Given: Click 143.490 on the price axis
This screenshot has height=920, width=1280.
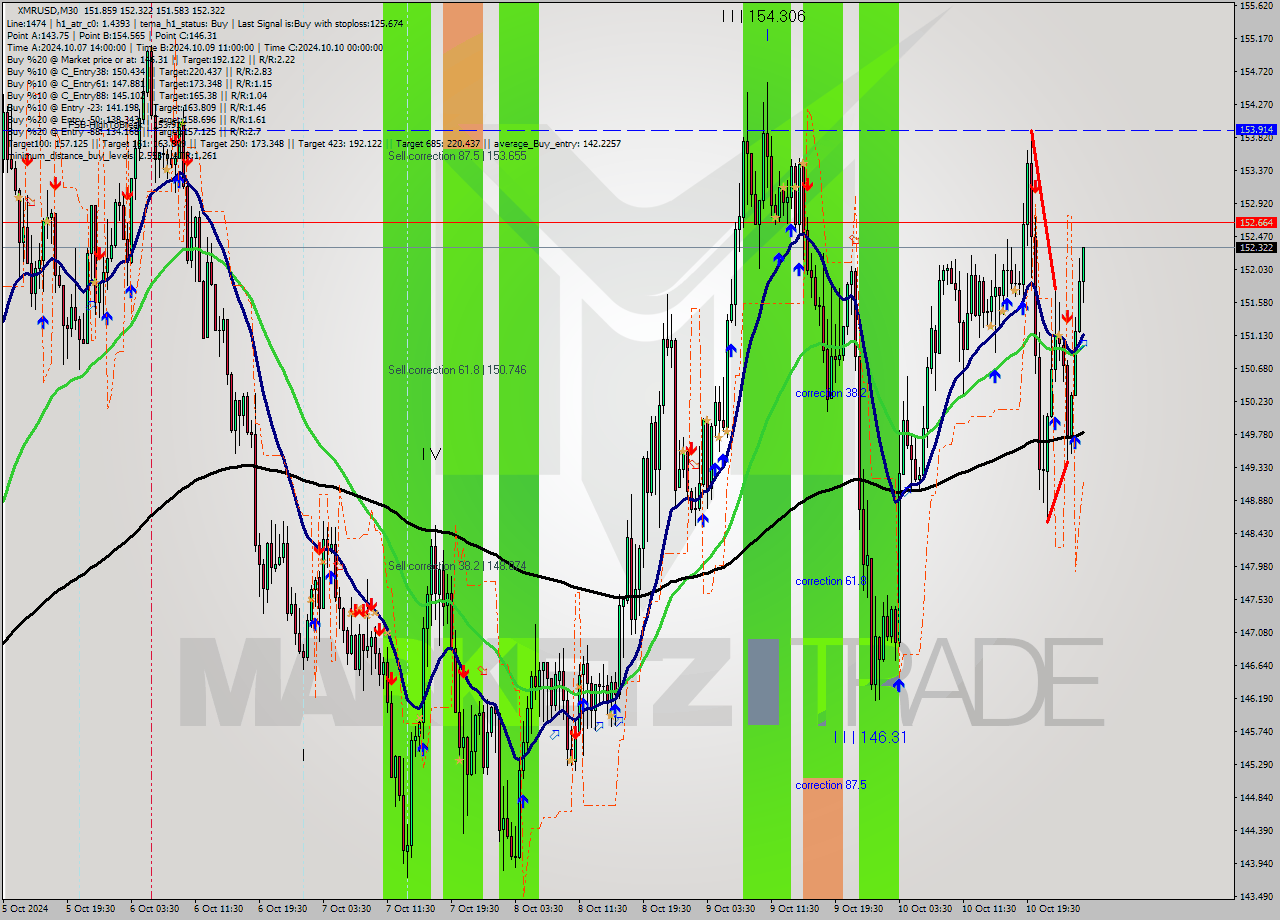Looking at the screenshot, I should pyautogui.click(x=1256, y=897).
